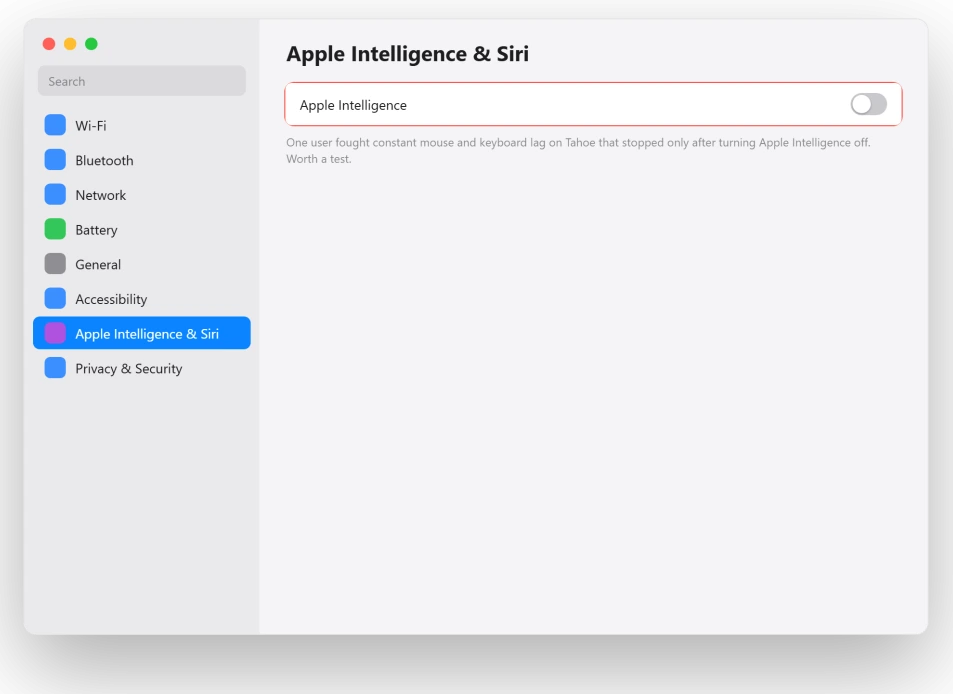The height and width of the screenshot is (694, 953).
Task: Click the purple Apple Intelligence & Siri icon
Action: (x=55, y=333)
